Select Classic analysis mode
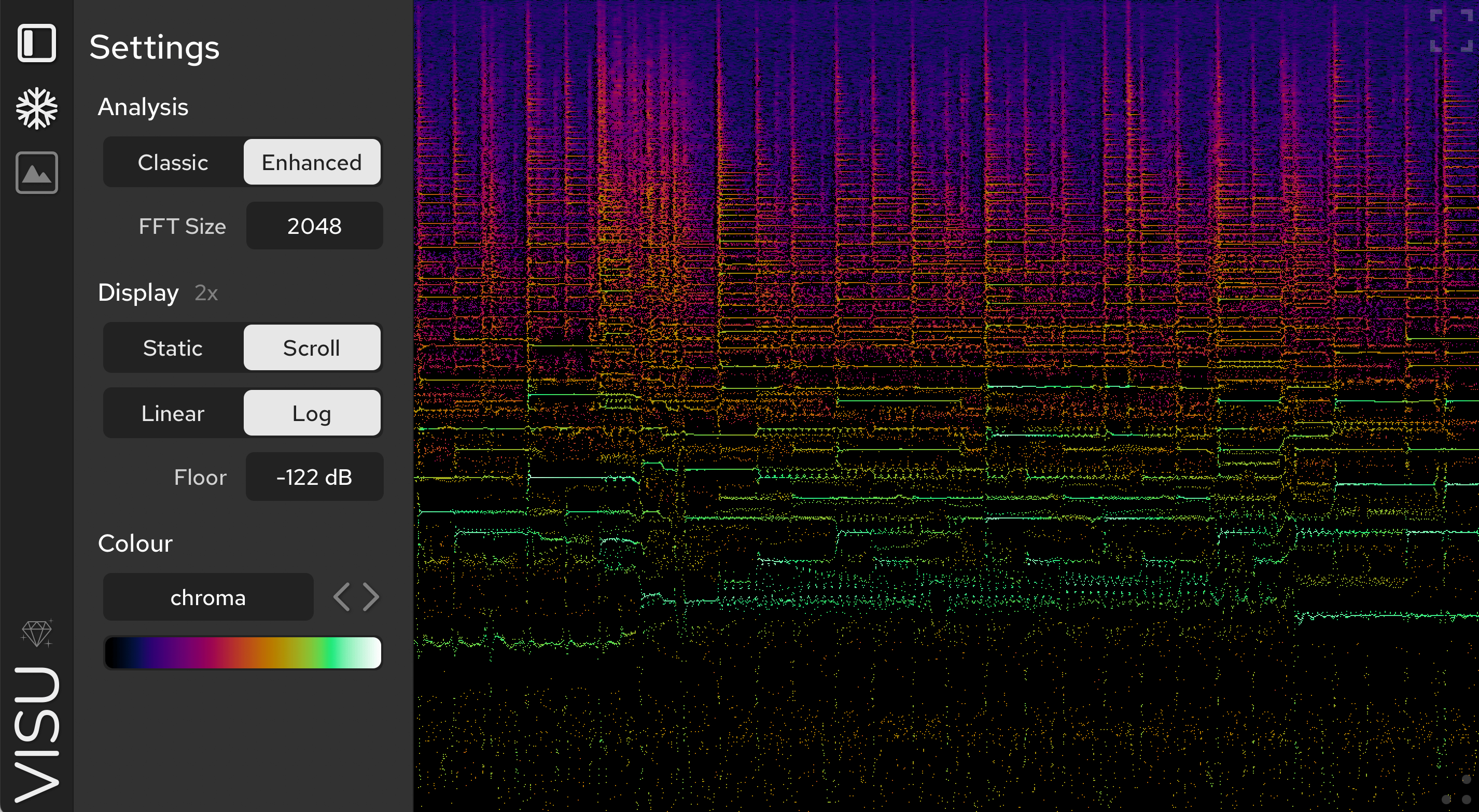The width and height of the screenshot is (1479, 812). 173,162
